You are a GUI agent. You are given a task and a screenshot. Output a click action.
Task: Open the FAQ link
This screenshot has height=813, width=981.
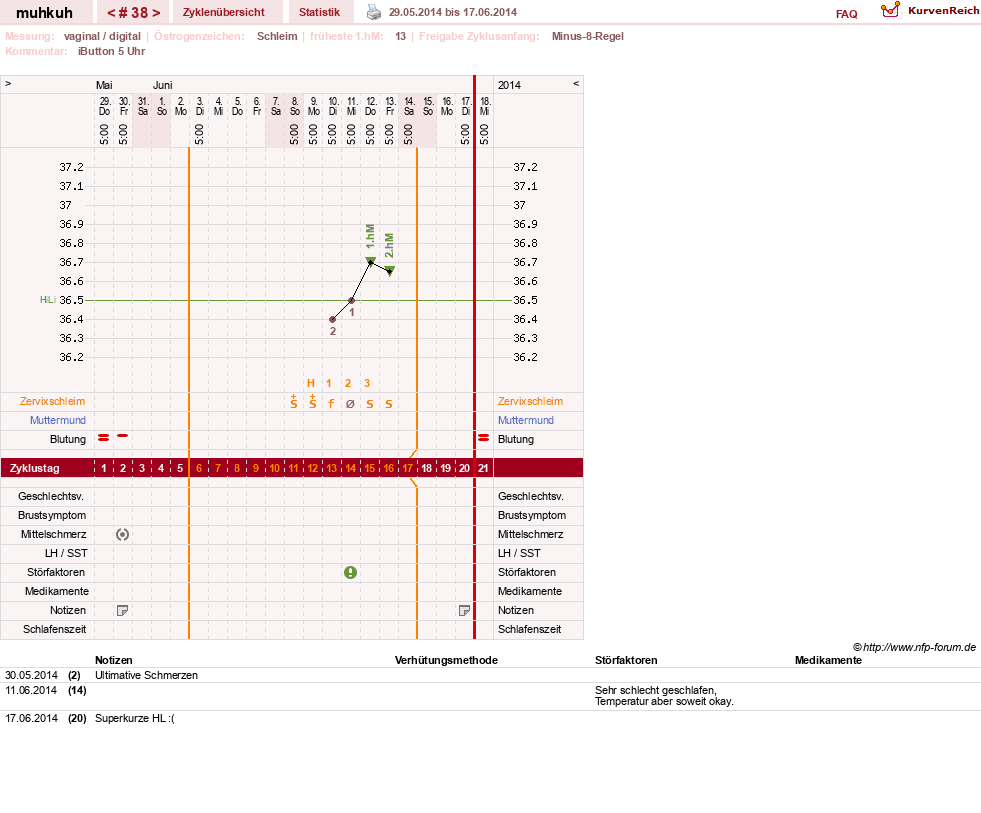click(846, 14)
